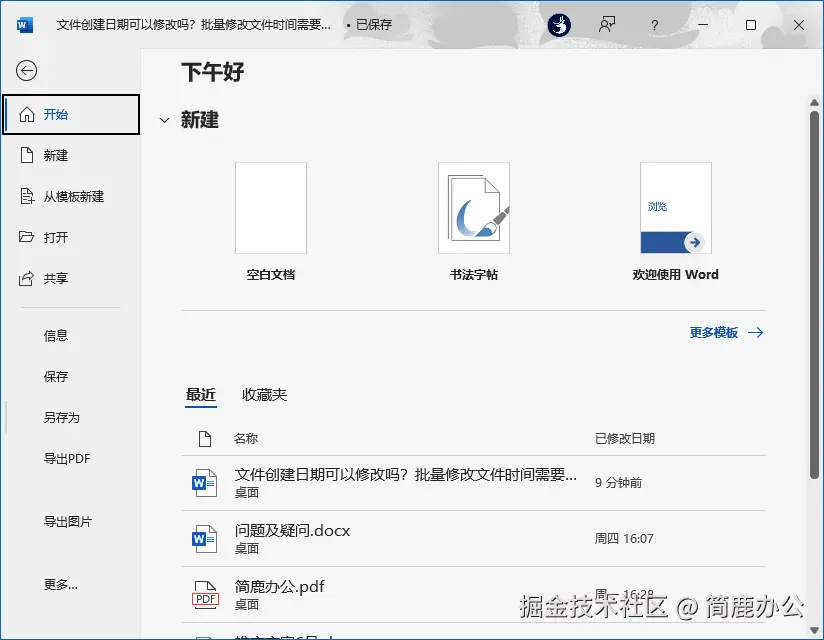The height and width of the screenshot is (640, 824).
Task: Click Word icon of 问题及疑问.docx row
Action: [x=204, y=539]
